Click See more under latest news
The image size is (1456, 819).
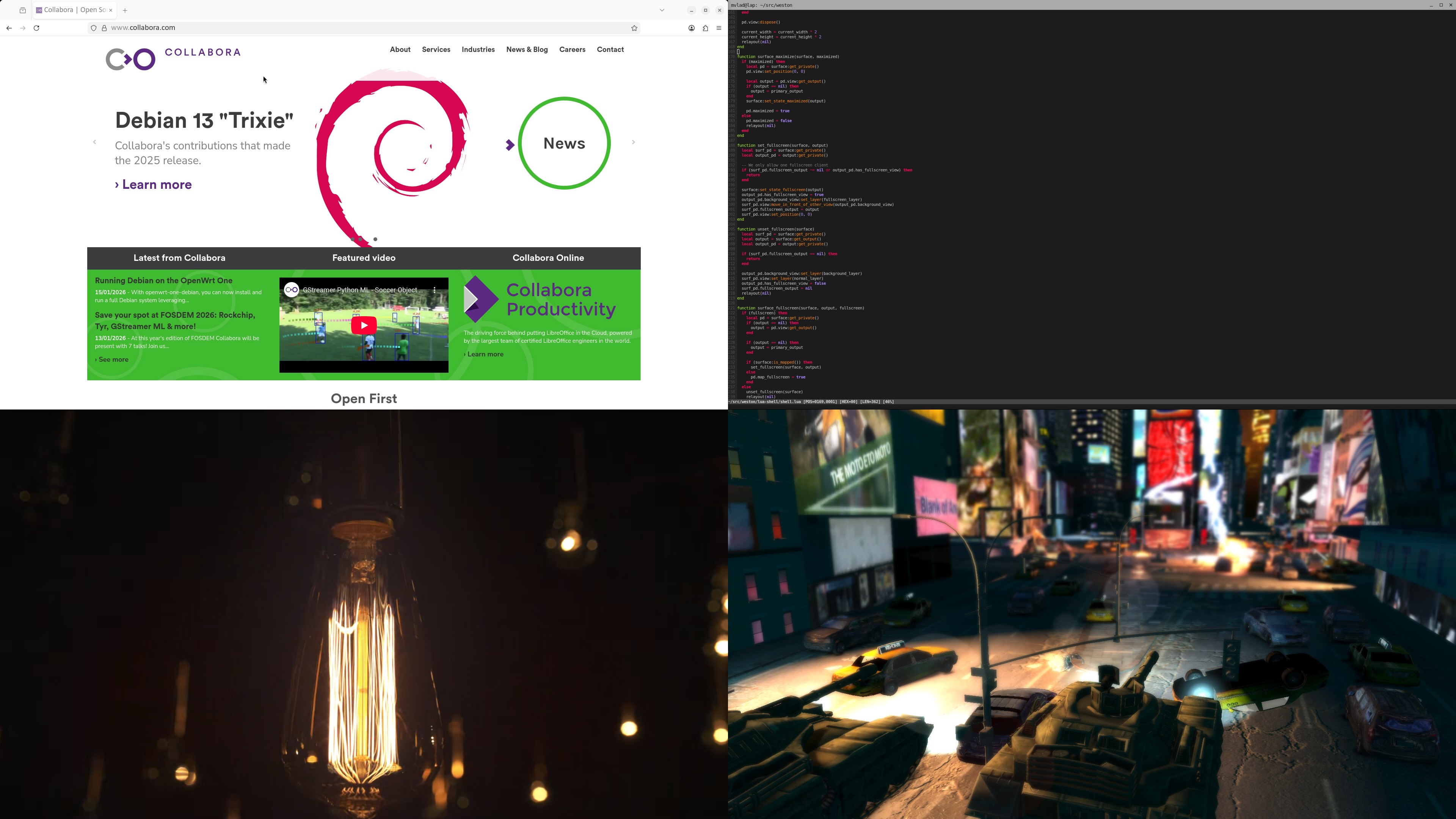pos(112,359)
